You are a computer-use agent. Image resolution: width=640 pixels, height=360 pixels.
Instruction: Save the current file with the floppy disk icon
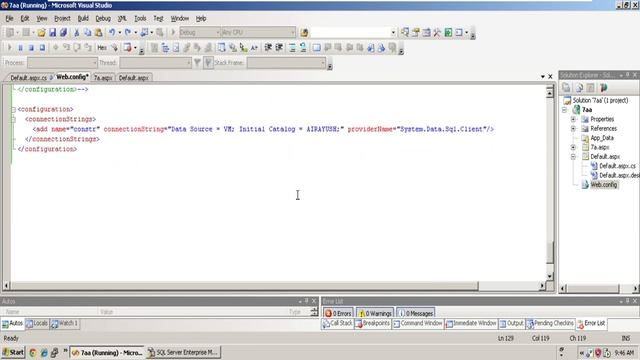pyautogui.click(x=52, y=33)
